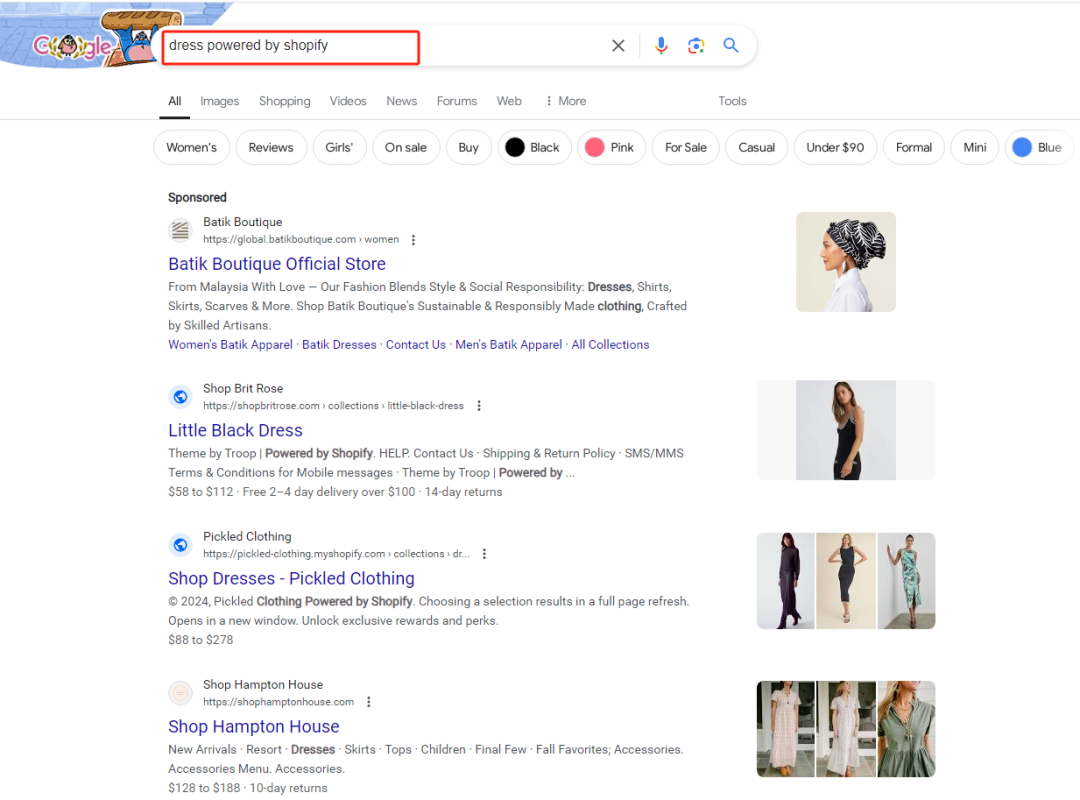Image resolution: width=1080 pixels, height=800 pixels.
Task: Select the Pink color filter chip
Action: click(610, 147)
